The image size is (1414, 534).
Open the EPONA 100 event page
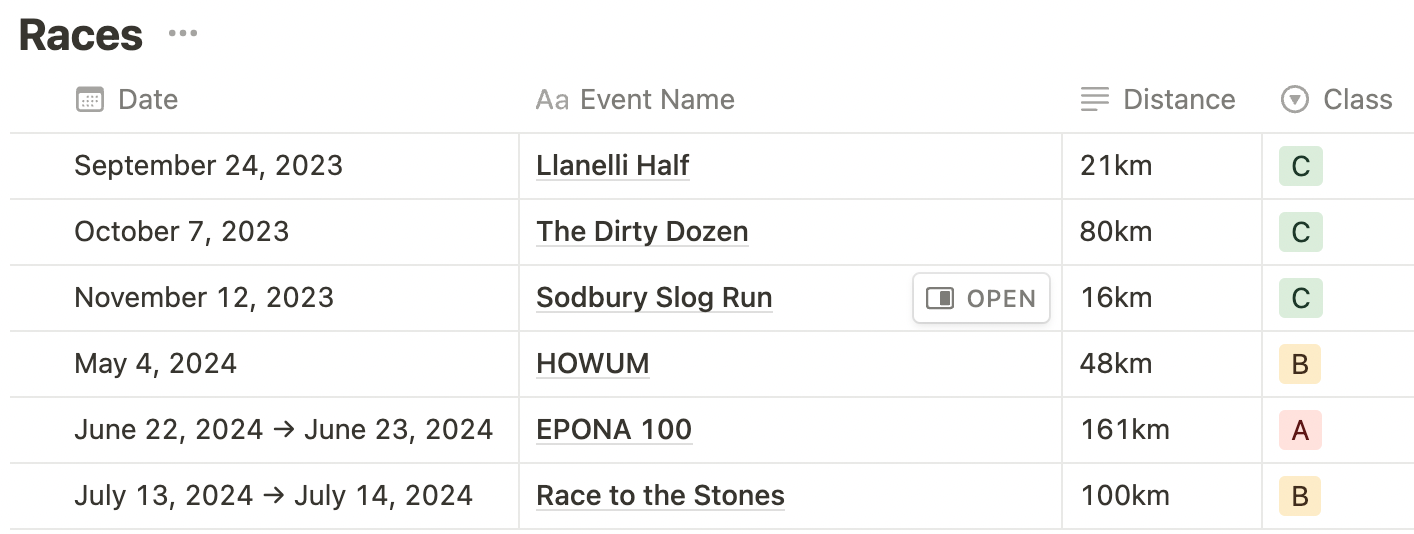coord(614,430)
